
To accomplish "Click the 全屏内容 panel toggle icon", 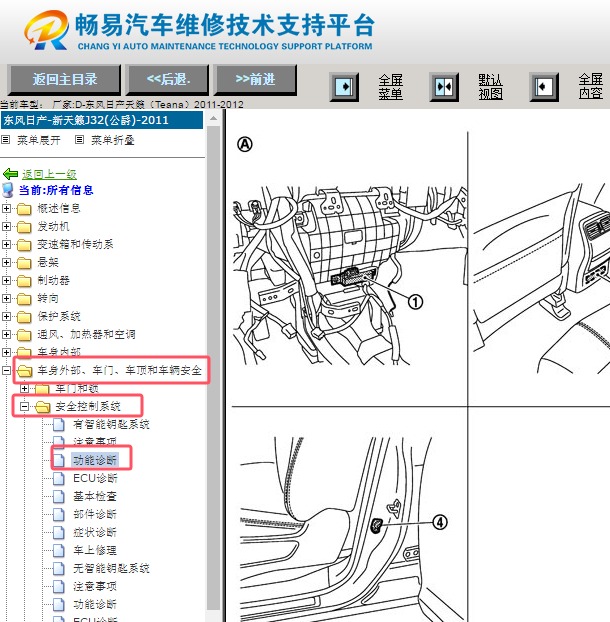I will 544,87.
